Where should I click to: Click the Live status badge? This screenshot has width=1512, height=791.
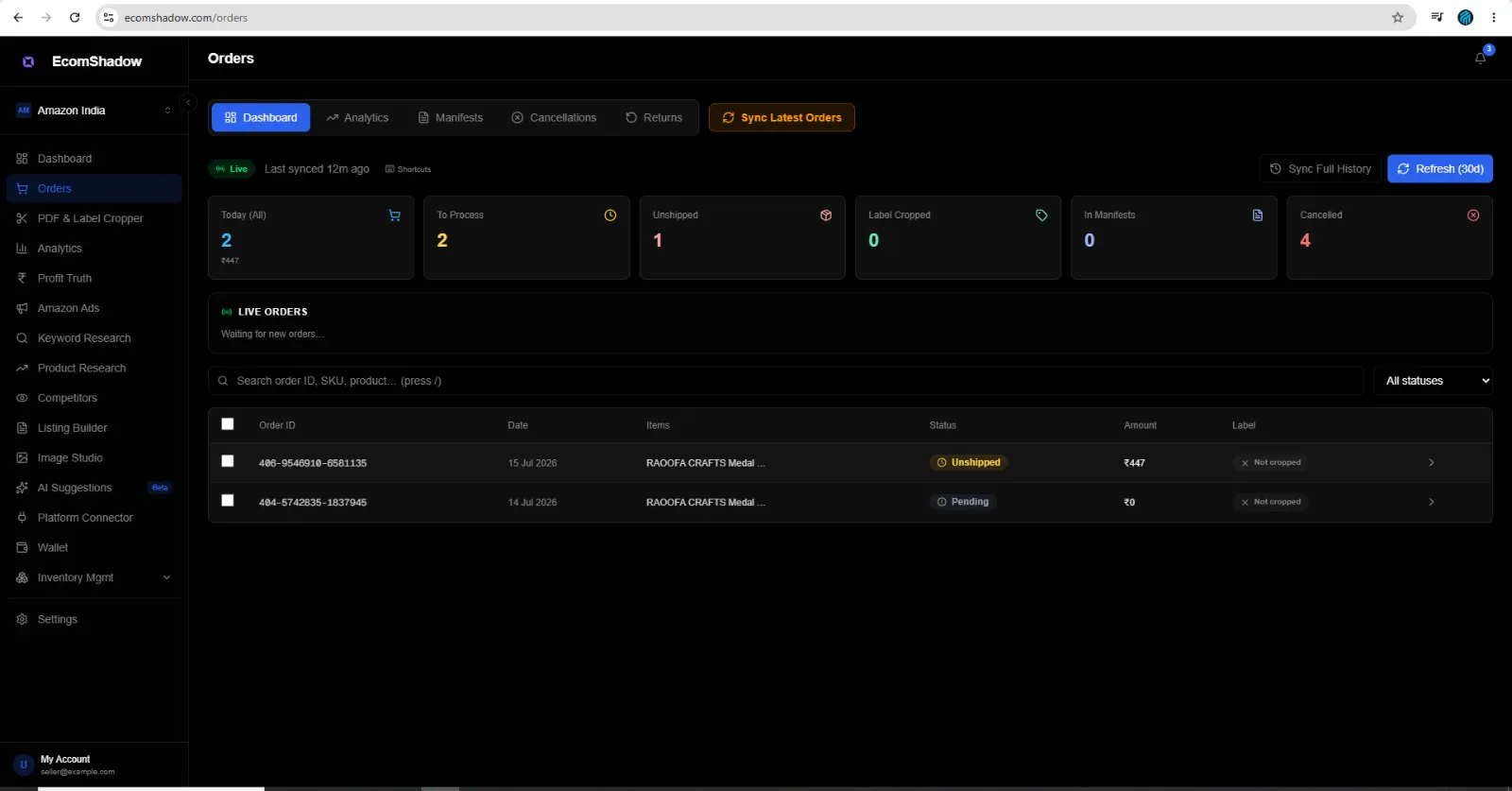tap(232, 169)
